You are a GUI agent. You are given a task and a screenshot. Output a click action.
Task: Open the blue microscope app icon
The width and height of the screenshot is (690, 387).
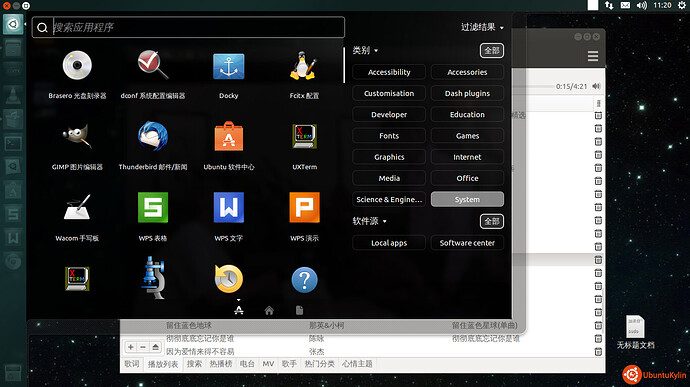pyautogui.click(x=153, y=278)
